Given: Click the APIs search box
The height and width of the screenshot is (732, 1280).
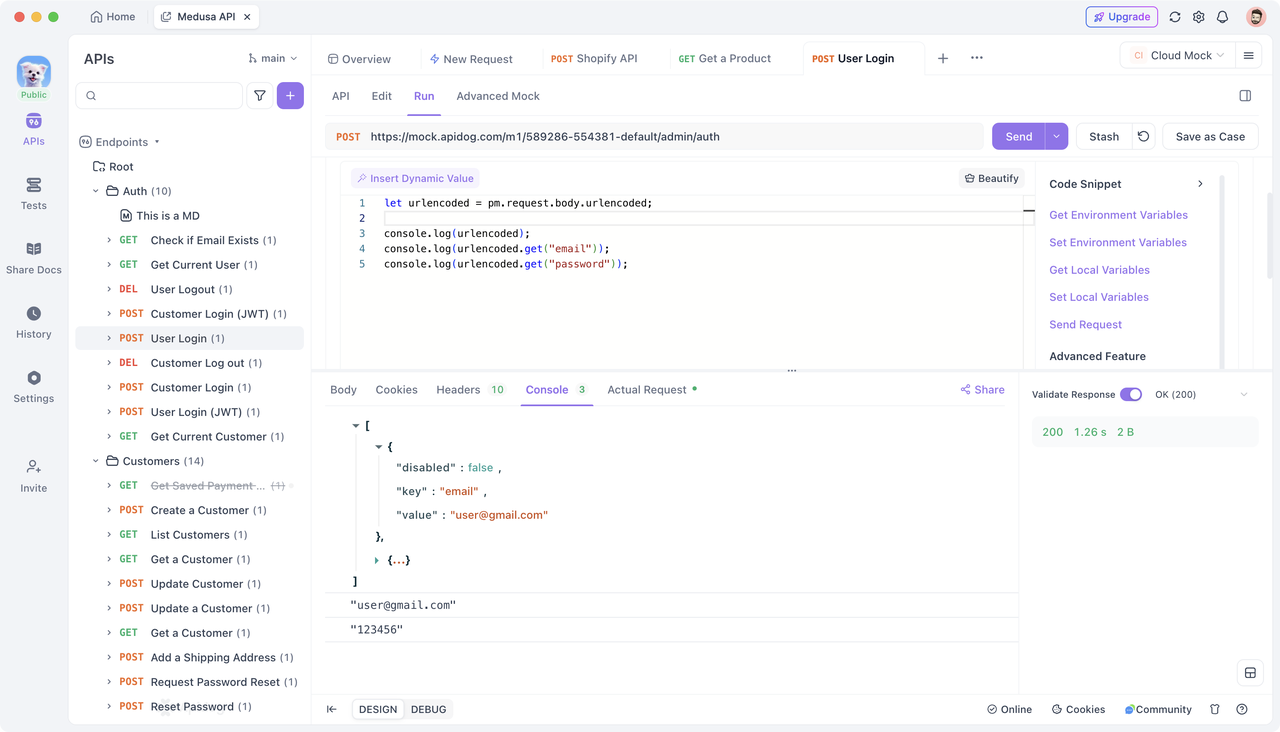Looking at the screenshot, I should click(x=159, y=96).
